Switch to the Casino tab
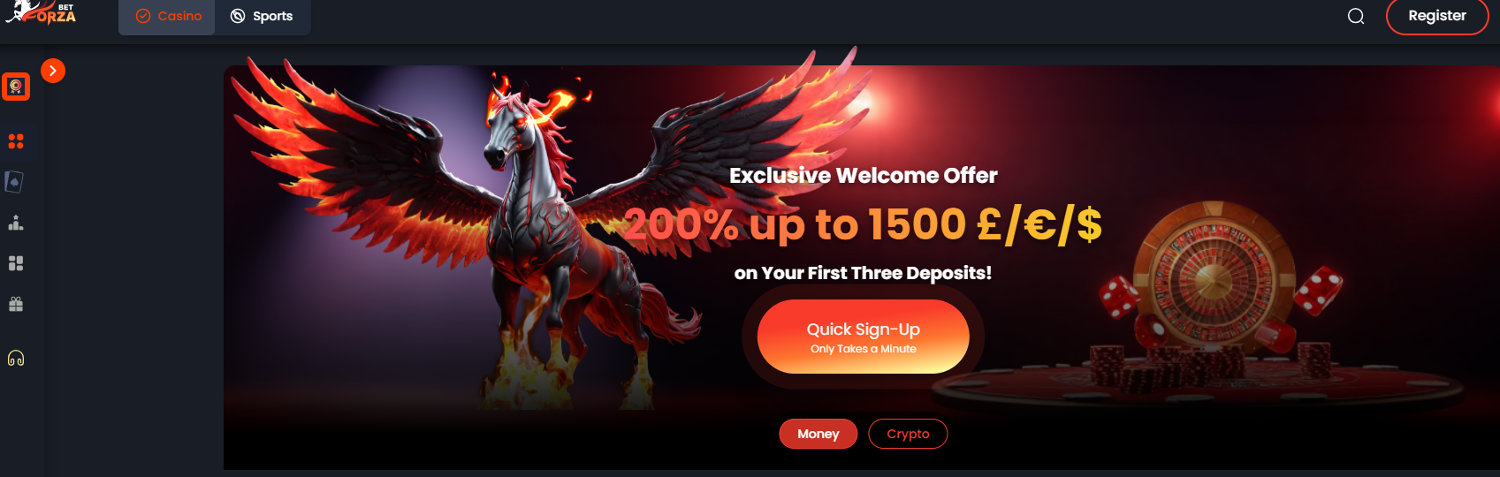 click(167, 17)
